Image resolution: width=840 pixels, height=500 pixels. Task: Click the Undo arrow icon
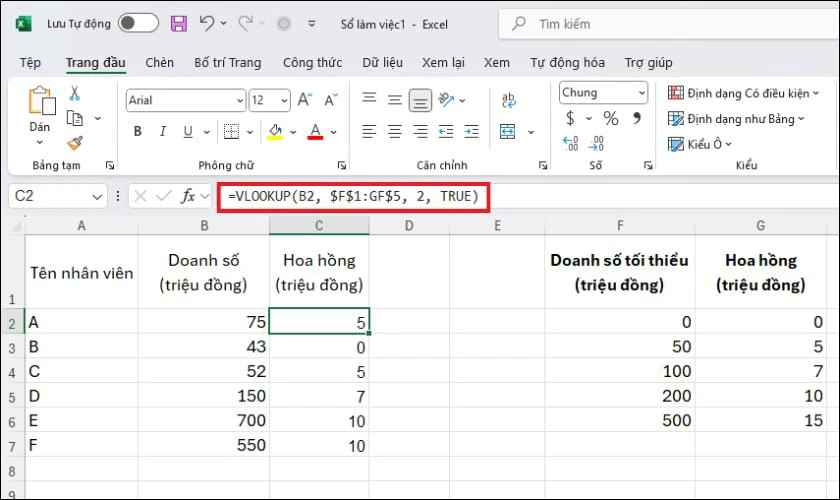[206, 23]
